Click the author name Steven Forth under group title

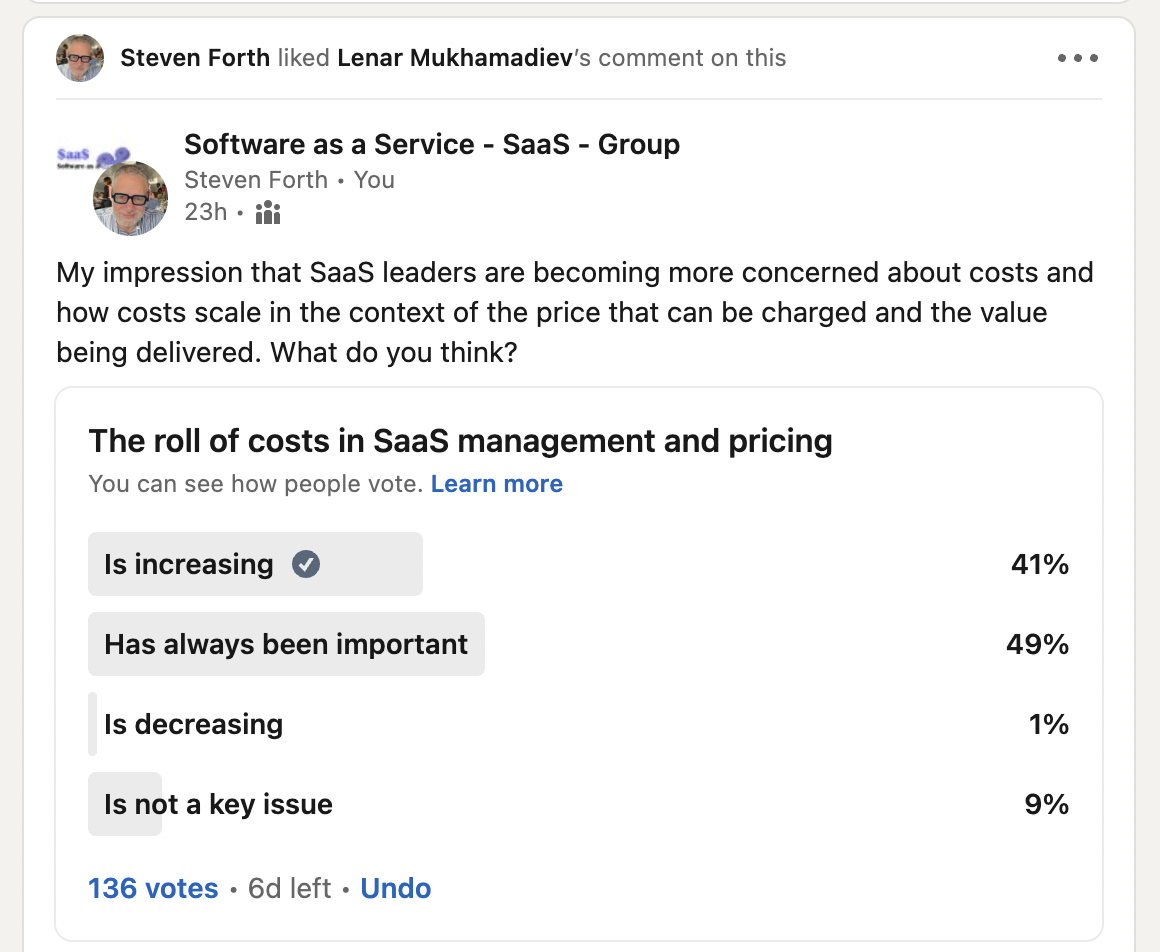point(256,180)
